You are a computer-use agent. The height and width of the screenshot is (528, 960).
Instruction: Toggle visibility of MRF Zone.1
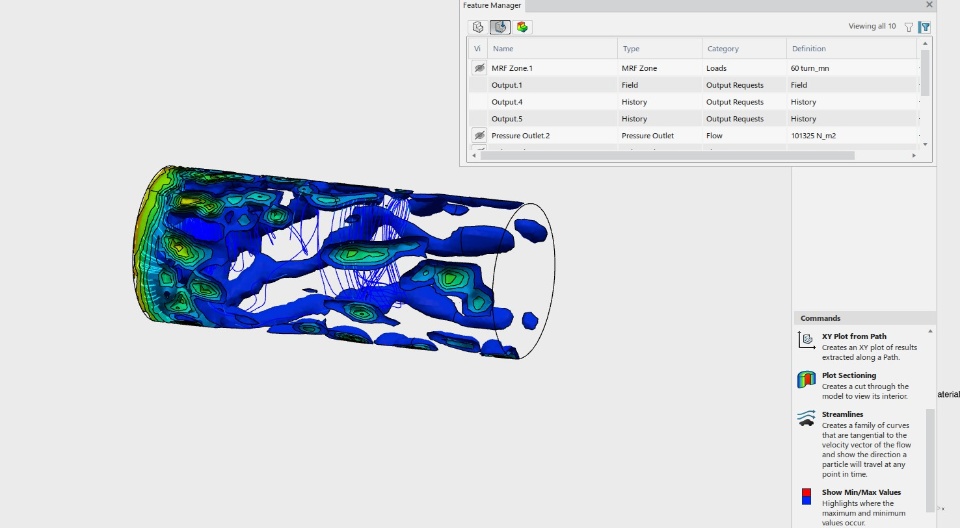click(479, 68)
